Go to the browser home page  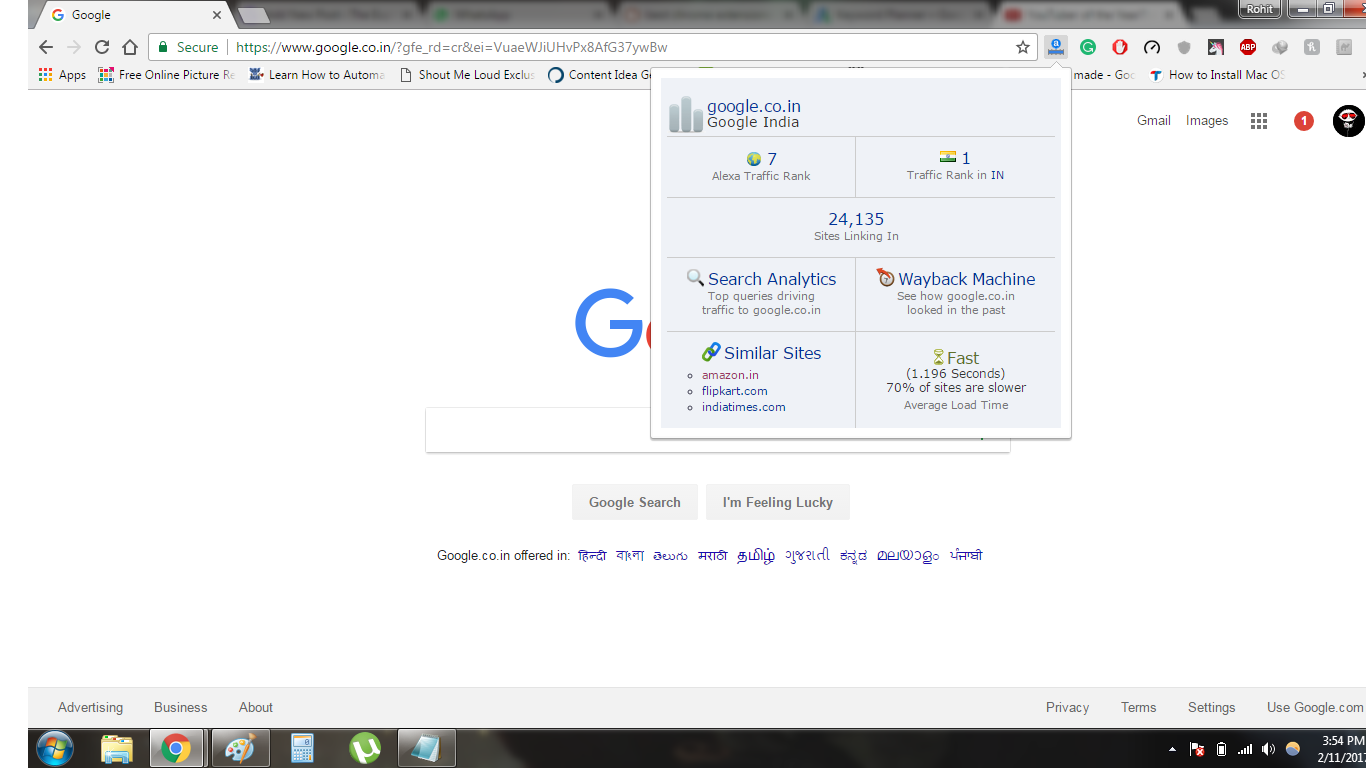tap(130, 47)
